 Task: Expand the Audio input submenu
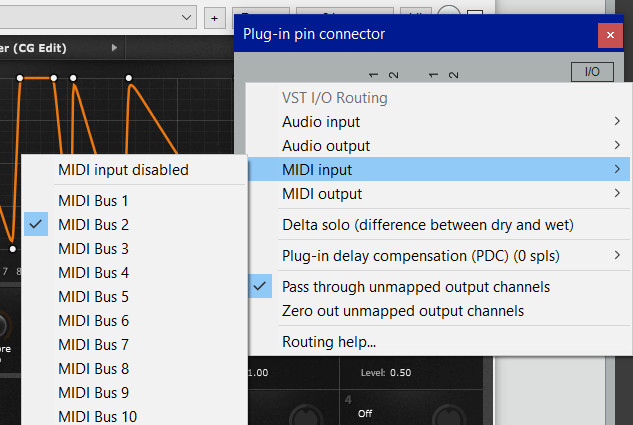click(x=440, y=121)
